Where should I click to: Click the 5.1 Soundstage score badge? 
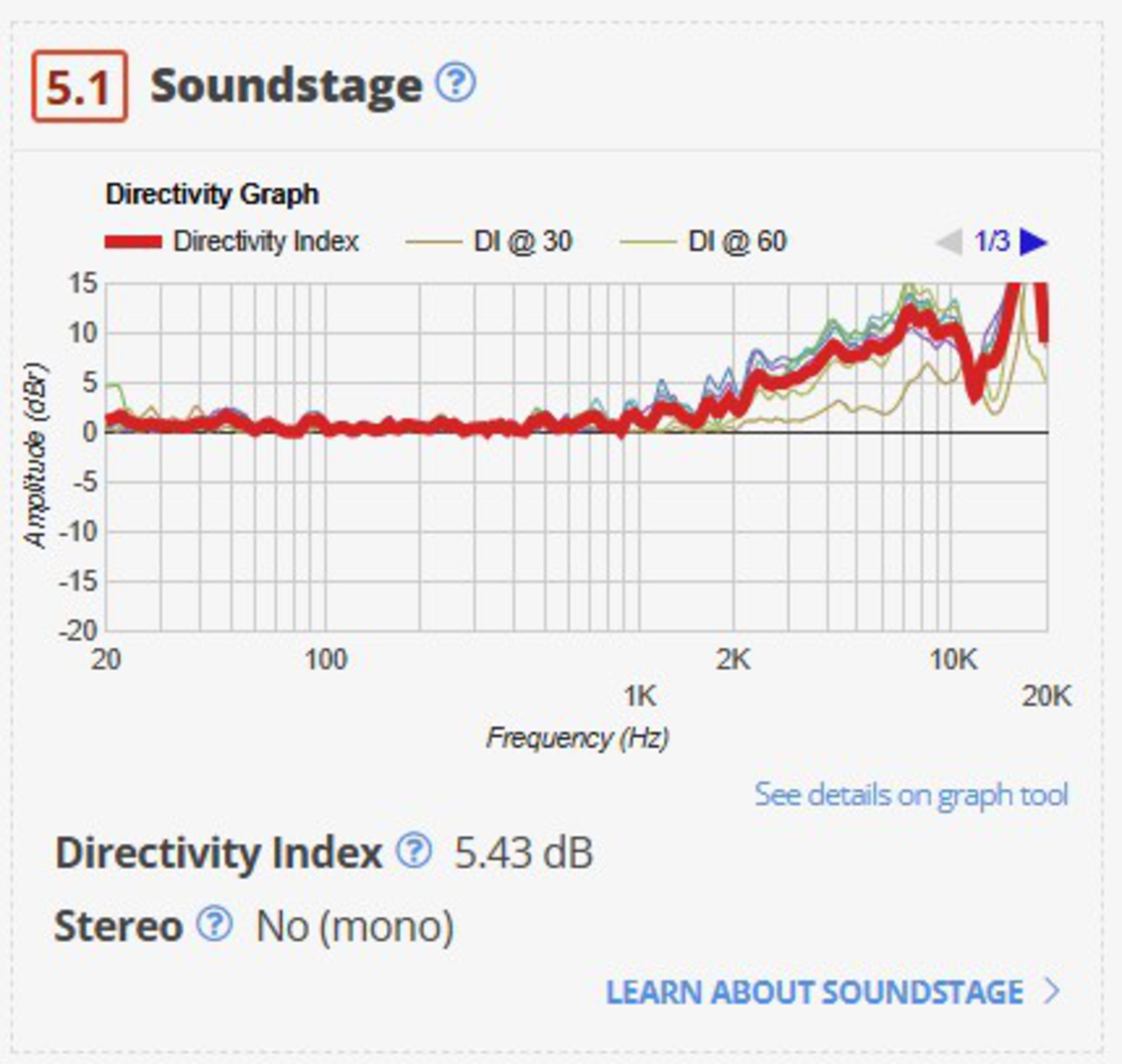(79, 86)
